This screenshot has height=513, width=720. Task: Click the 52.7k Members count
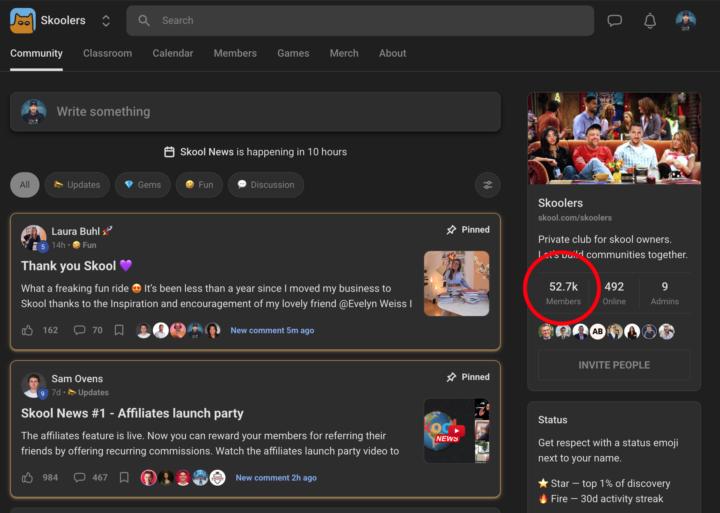(563, 293)
